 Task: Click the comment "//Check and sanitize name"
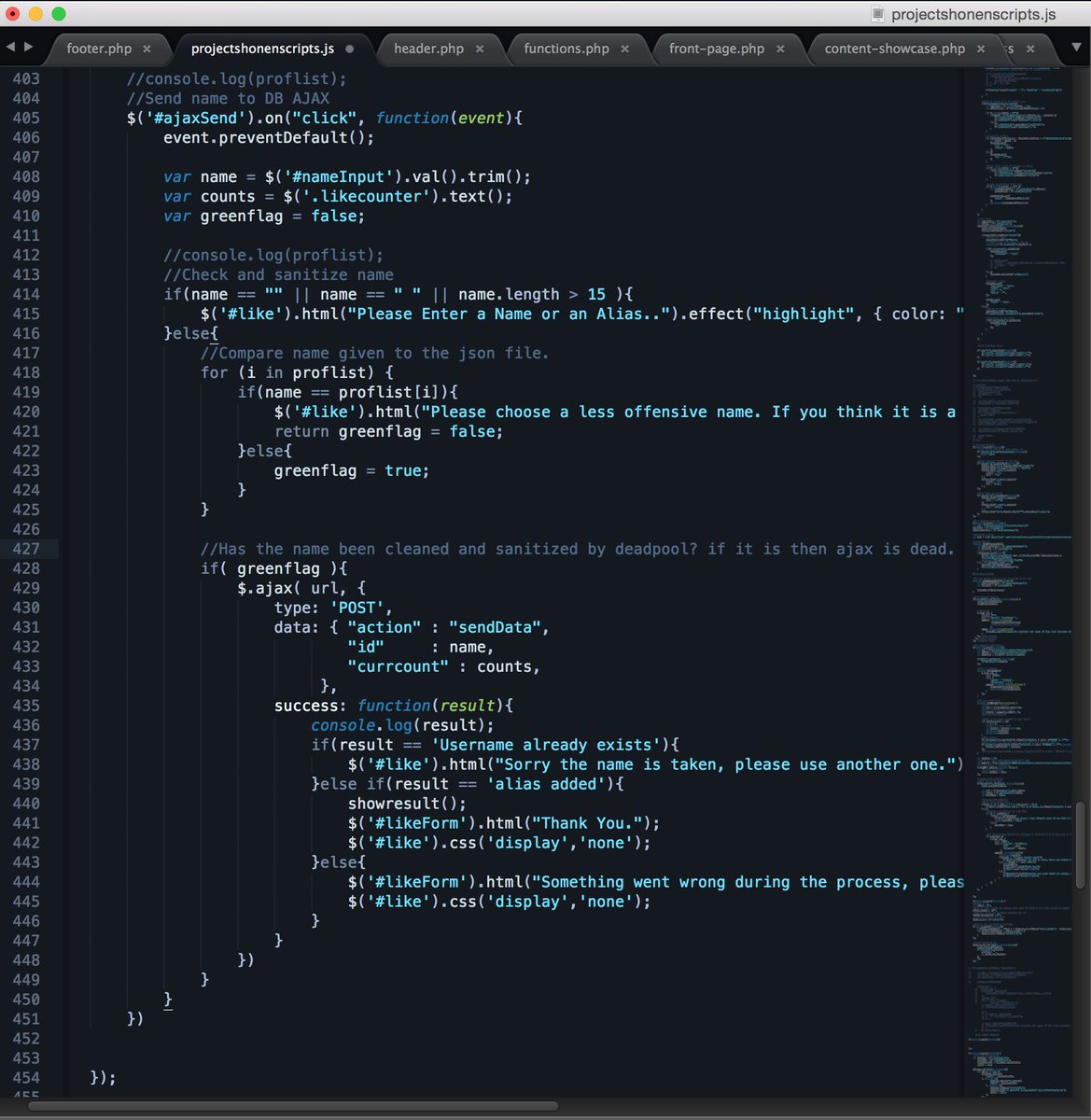pos(278,274)
